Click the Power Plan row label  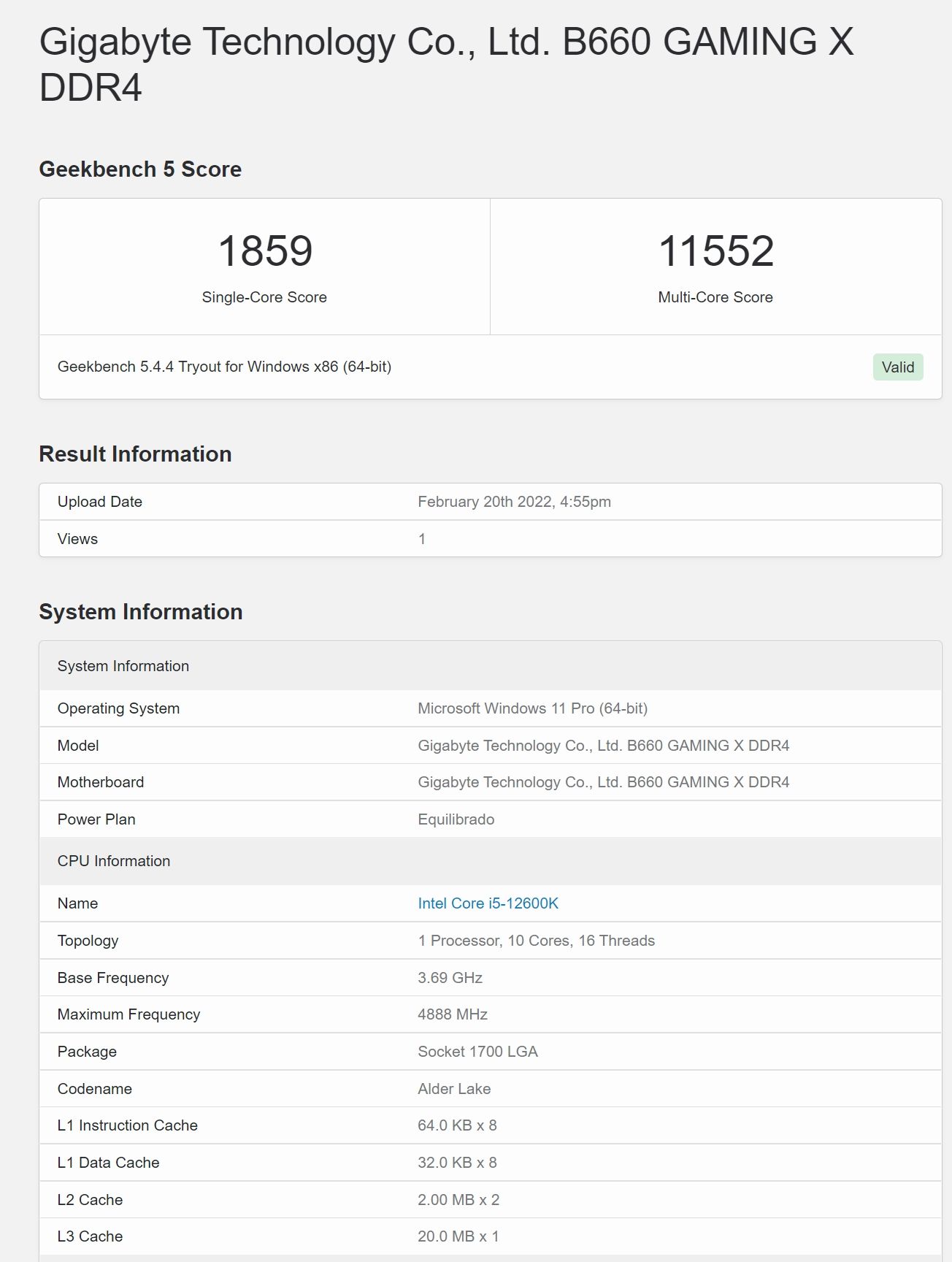pos(96,819)
